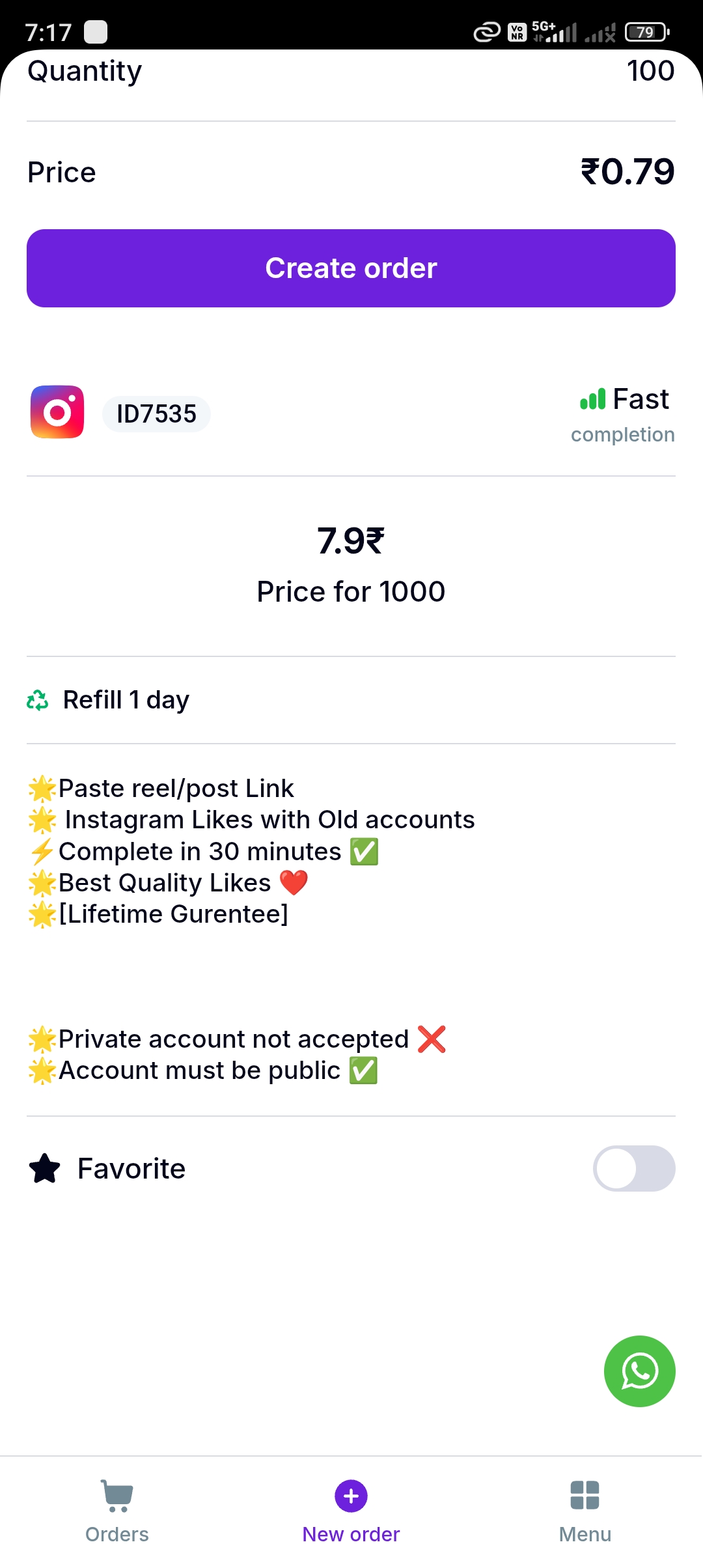Tap the battery indicator in status bar

646,32
